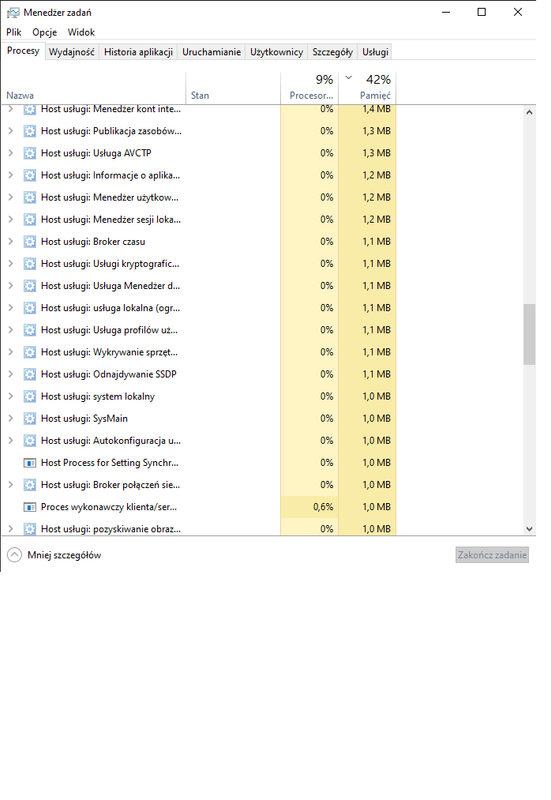
Task: Click gear icon of Usługi kryptografic... row
Action: (30, 264)
